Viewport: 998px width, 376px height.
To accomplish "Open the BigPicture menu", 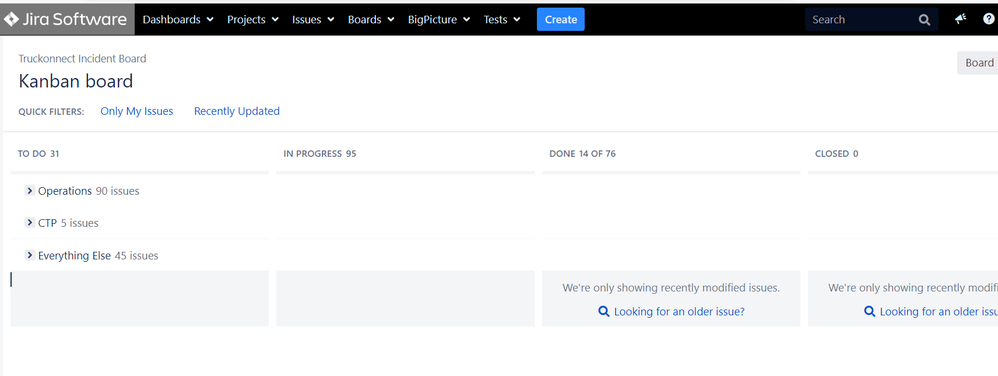I will [439, 20].
